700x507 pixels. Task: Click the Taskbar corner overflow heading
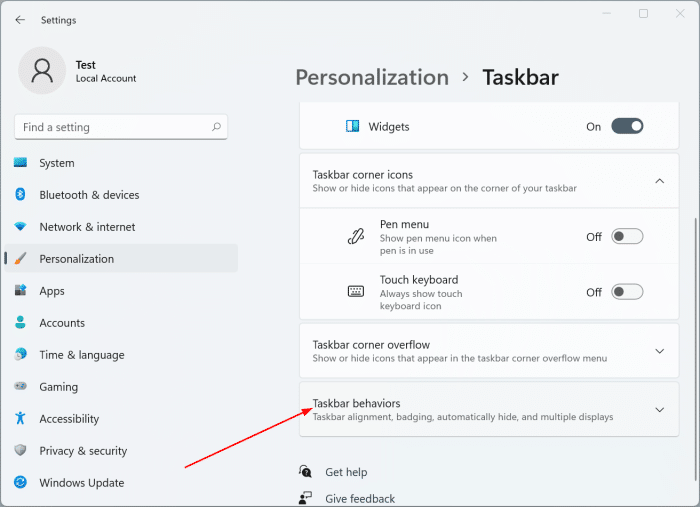coord(371,345)
